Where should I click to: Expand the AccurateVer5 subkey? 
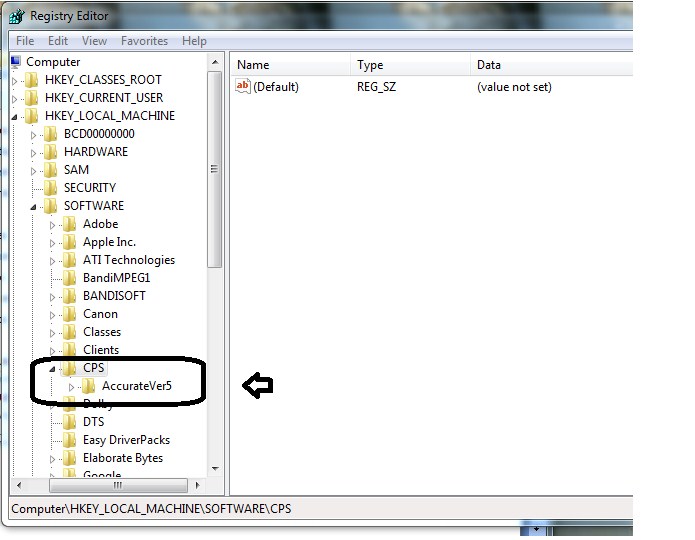pyautogui.click(x=71, y=386)
